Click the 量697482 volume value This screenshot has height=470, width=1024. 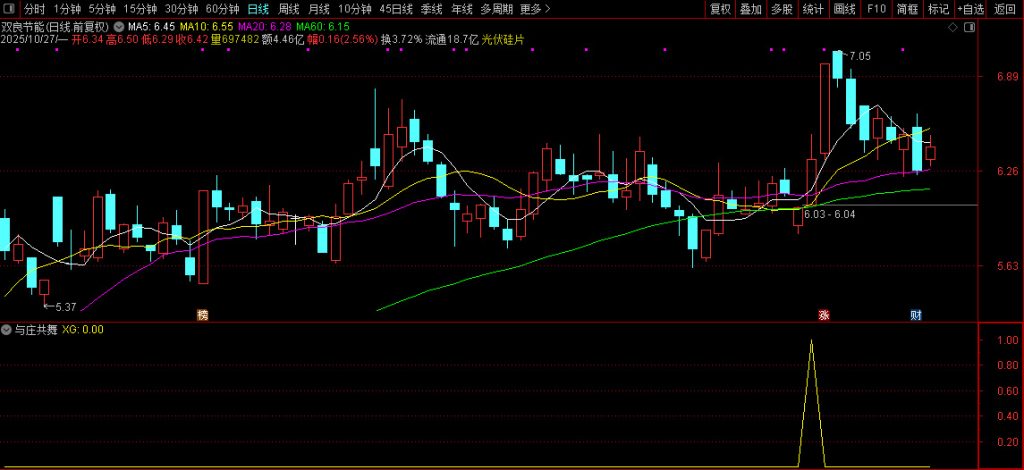pyautogui.click(x=234, y=40)
